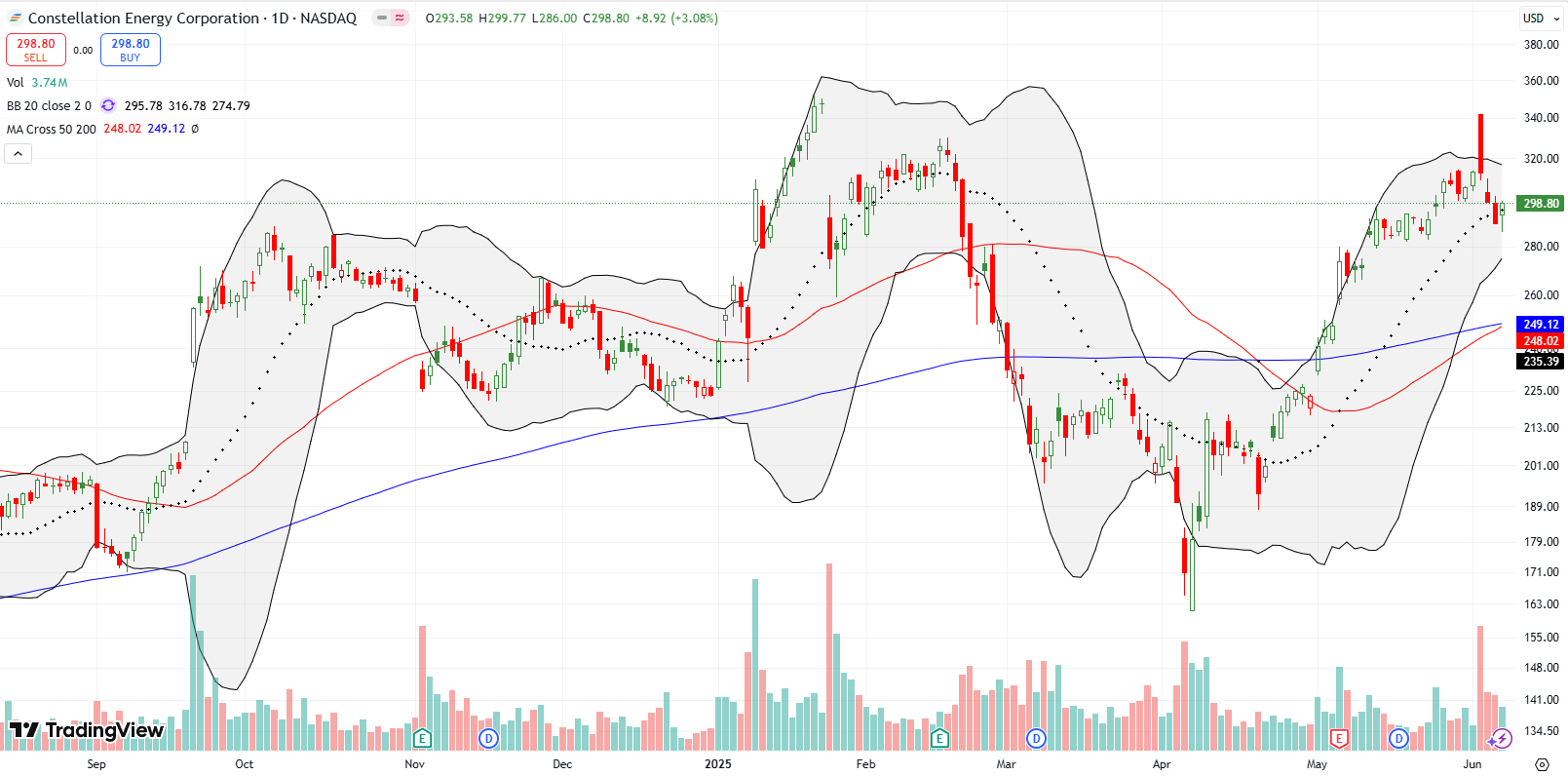The width and height of the screenshot is (1568, 776).
Task: Click the Sep label on time axis
Action: click(x=96, y=764)
